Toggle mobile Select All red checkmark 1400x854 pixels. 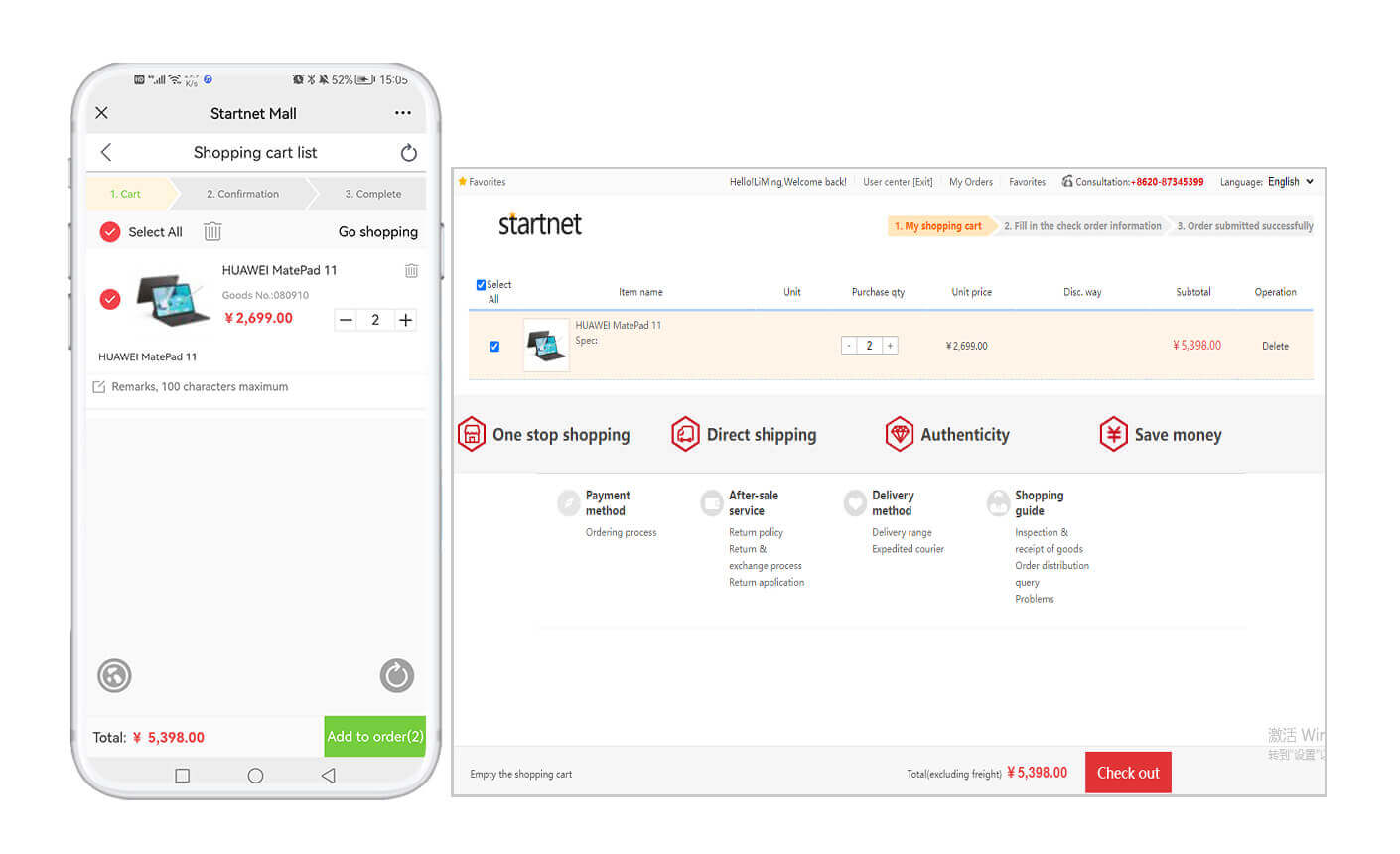pos(110,232)
